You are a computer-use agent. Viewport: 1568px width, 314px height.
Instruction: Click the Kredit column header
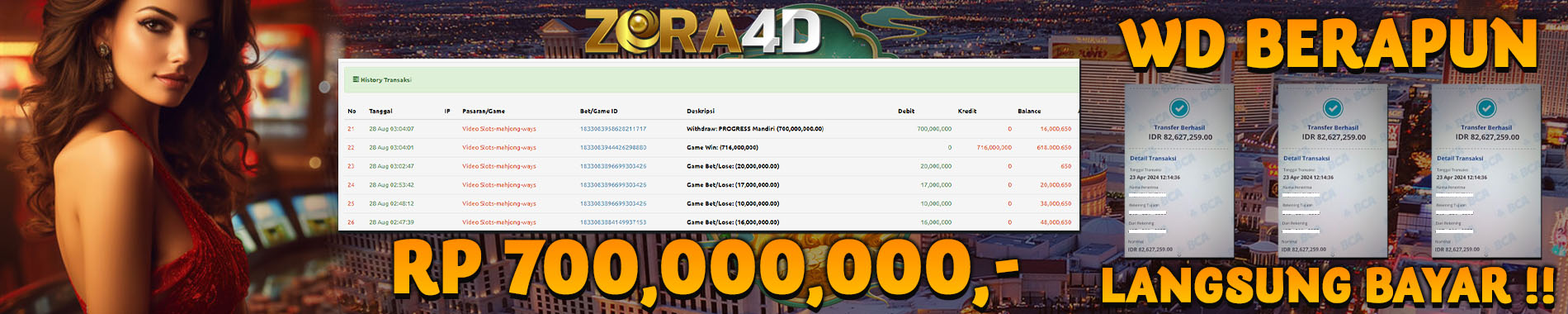point(967,111)
